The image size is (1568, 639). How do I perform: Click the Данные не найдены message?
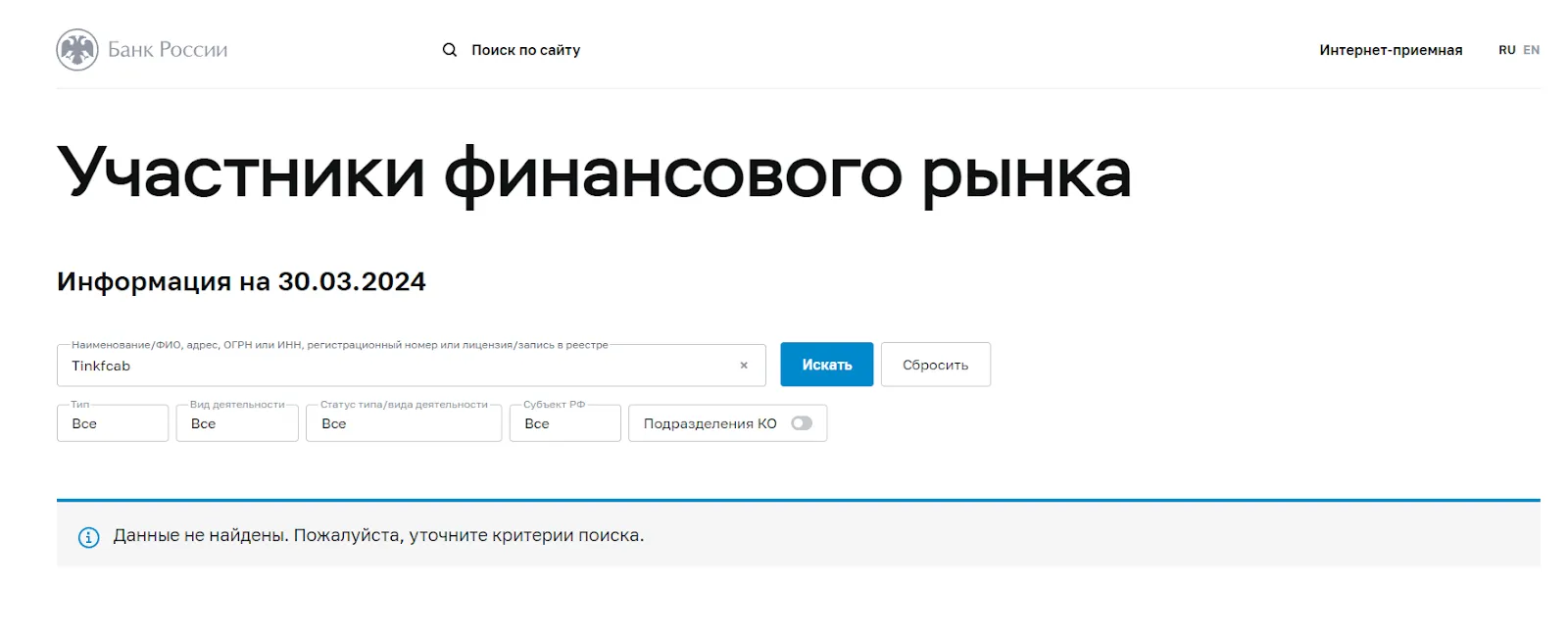(378, 536)
